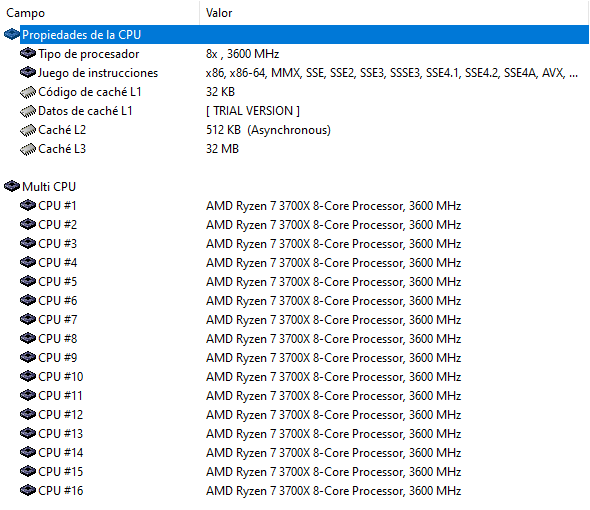Click the CPU #1 chip icon
Screen dimensions: 590x510
[x=27, y=206]
